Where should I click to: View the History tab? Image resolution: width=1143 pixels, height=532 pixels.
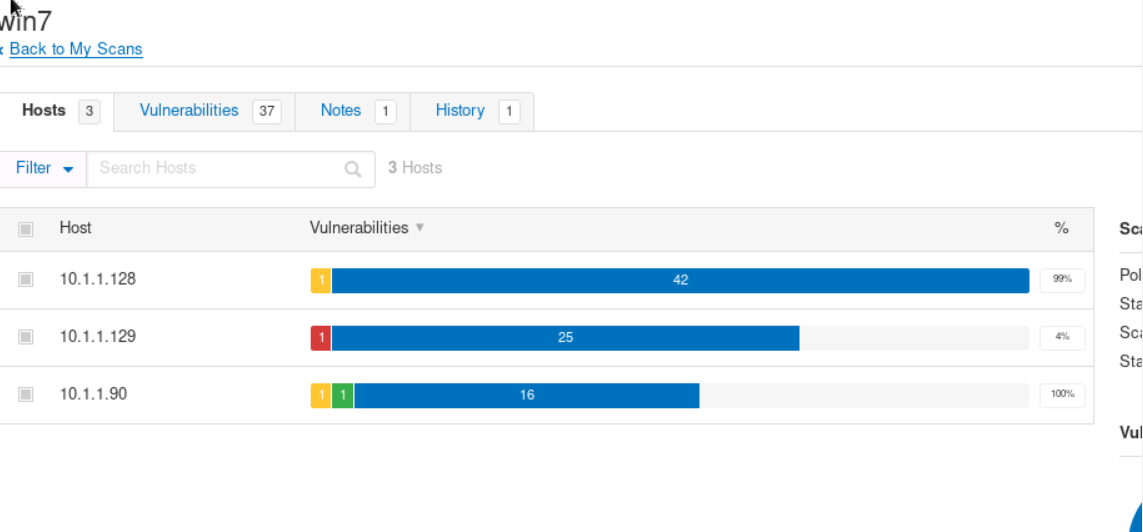click(x=460, y=111)
